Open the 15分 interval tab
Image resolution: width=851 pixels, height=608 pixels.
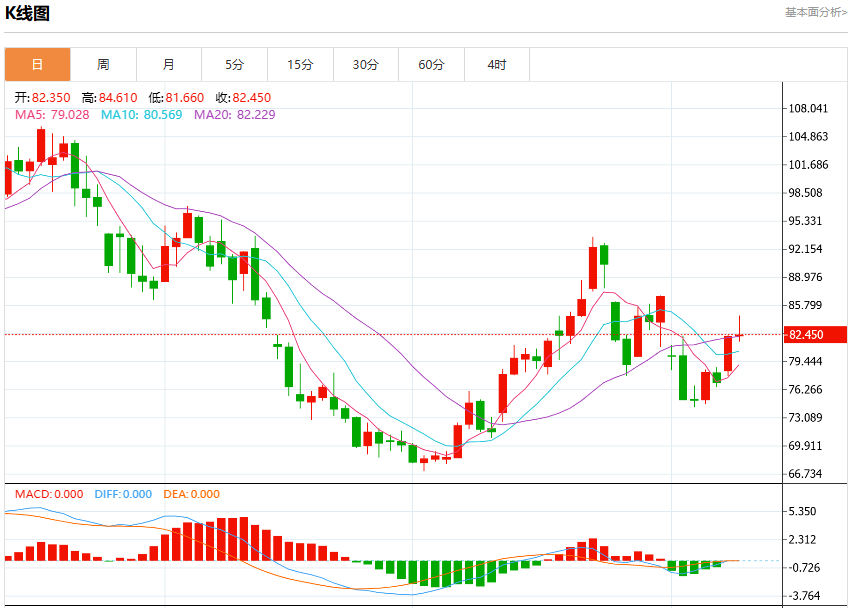click(300, 65)
